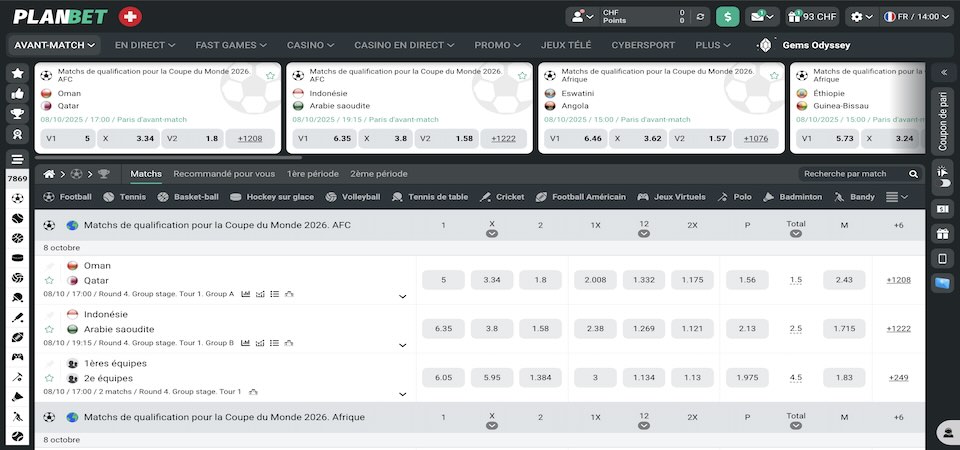This screenshot has width=960, height=450.
Task: Click the home icon in the breadcrumb
Action: [x=49, y=174]
